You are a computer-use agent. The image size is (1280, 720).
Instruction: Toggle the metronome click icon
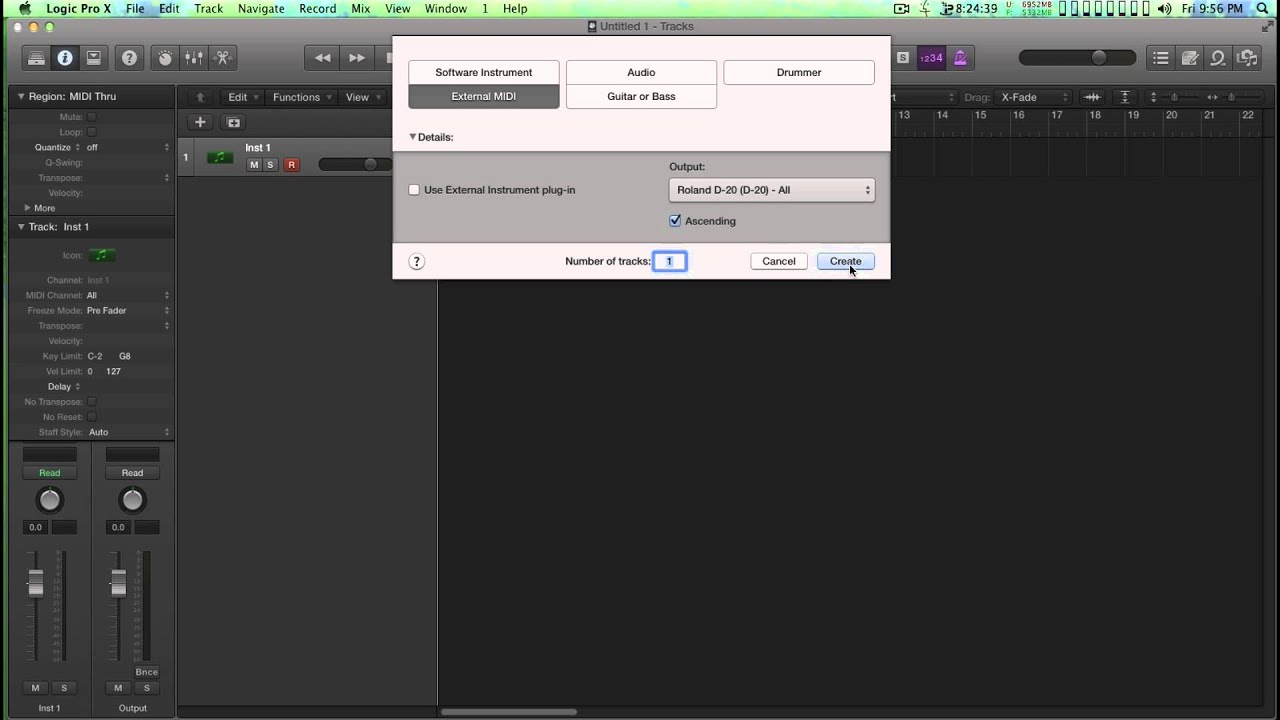960,58
